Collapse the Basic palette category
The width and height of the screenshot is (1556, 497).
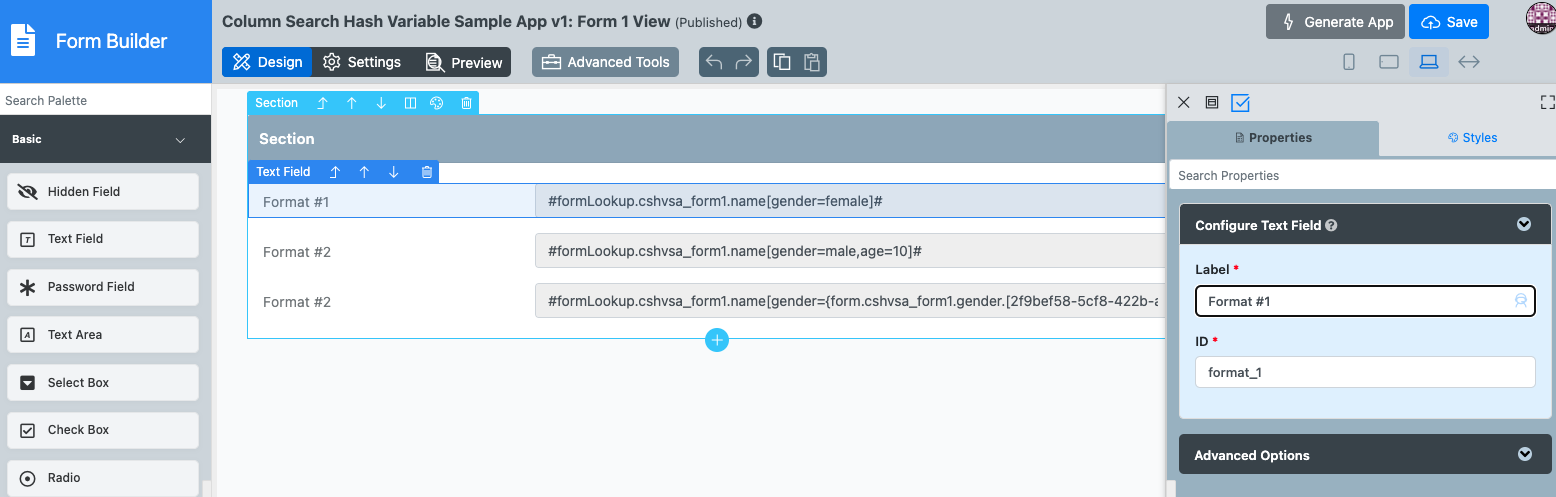pyautogui.click(x=180, y=140)
